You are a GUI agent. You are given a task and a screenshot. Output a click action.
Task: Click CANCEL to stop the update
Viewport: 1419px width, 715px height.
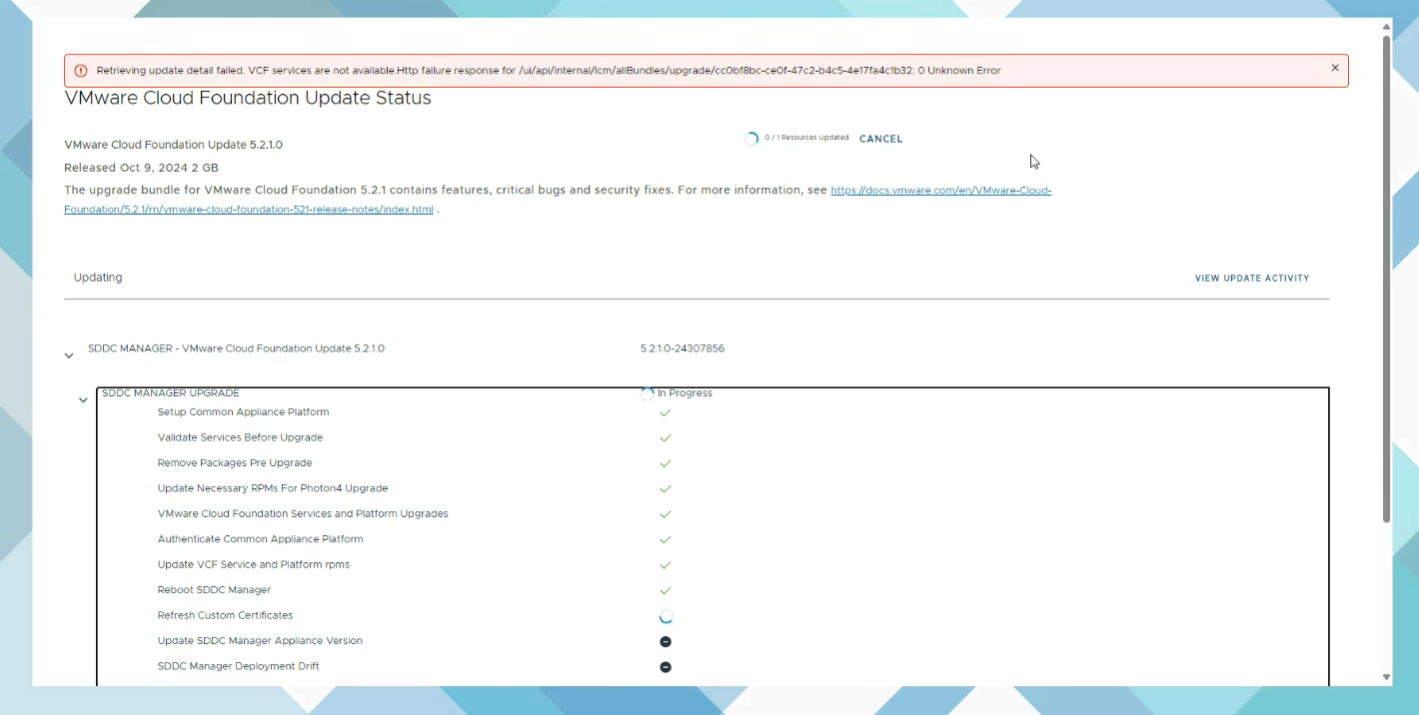pyautogui.click(x=879, y=139)
